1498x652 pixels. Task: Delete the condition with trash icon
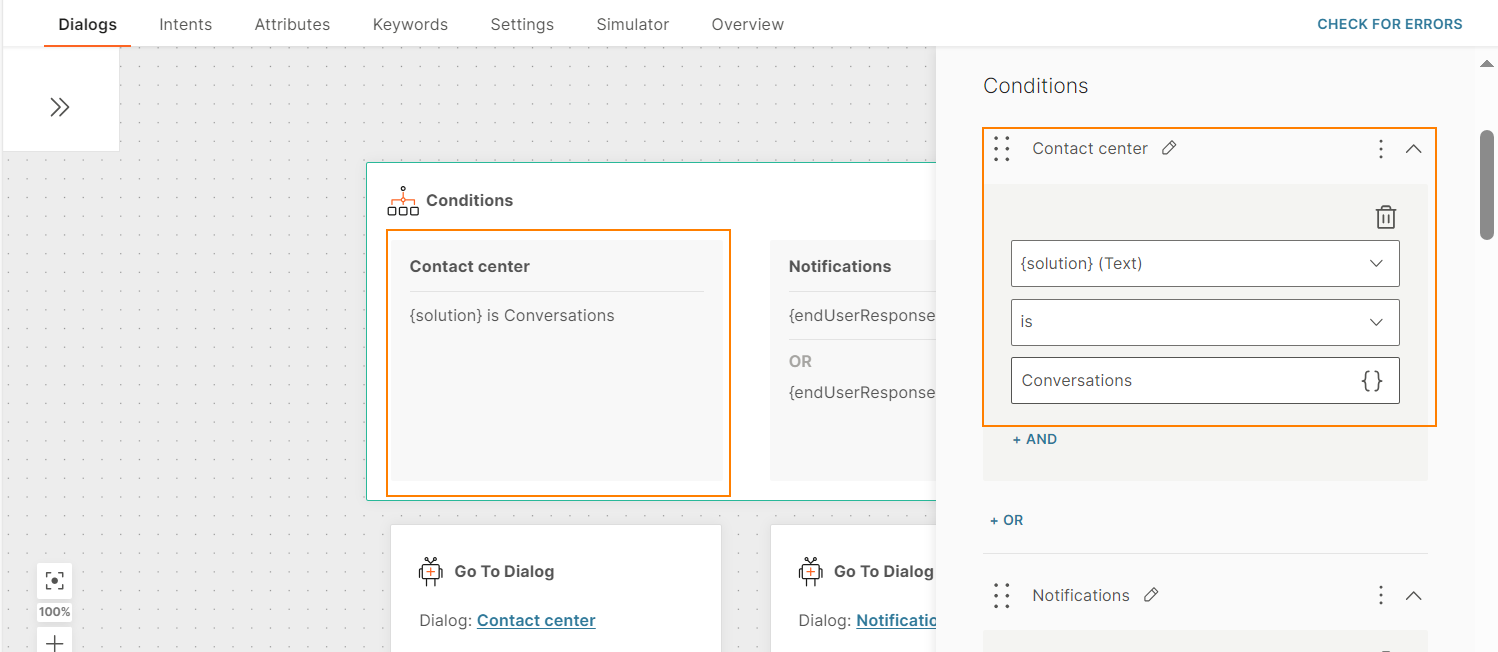[1385, 217]
